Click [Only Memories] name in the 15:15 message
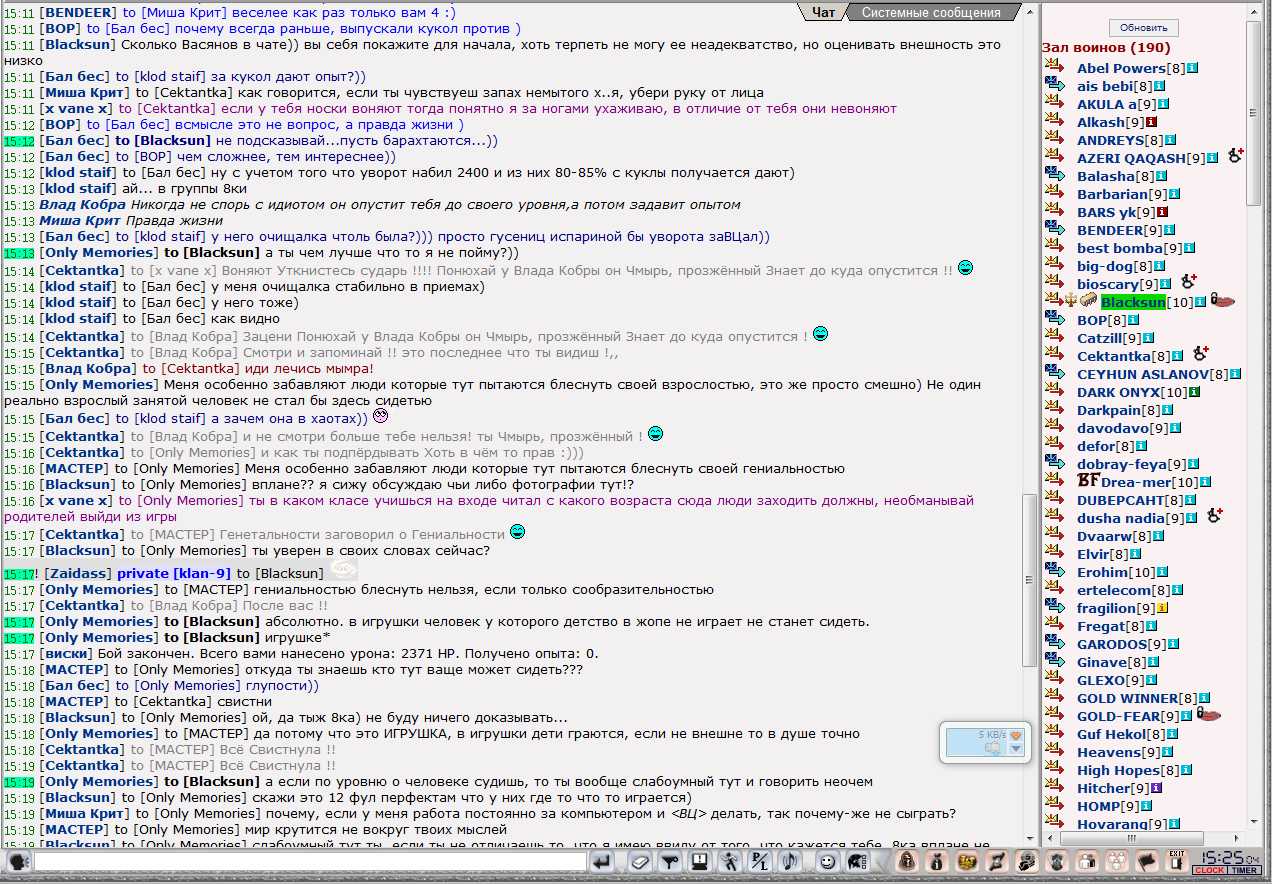 [99, 385]
